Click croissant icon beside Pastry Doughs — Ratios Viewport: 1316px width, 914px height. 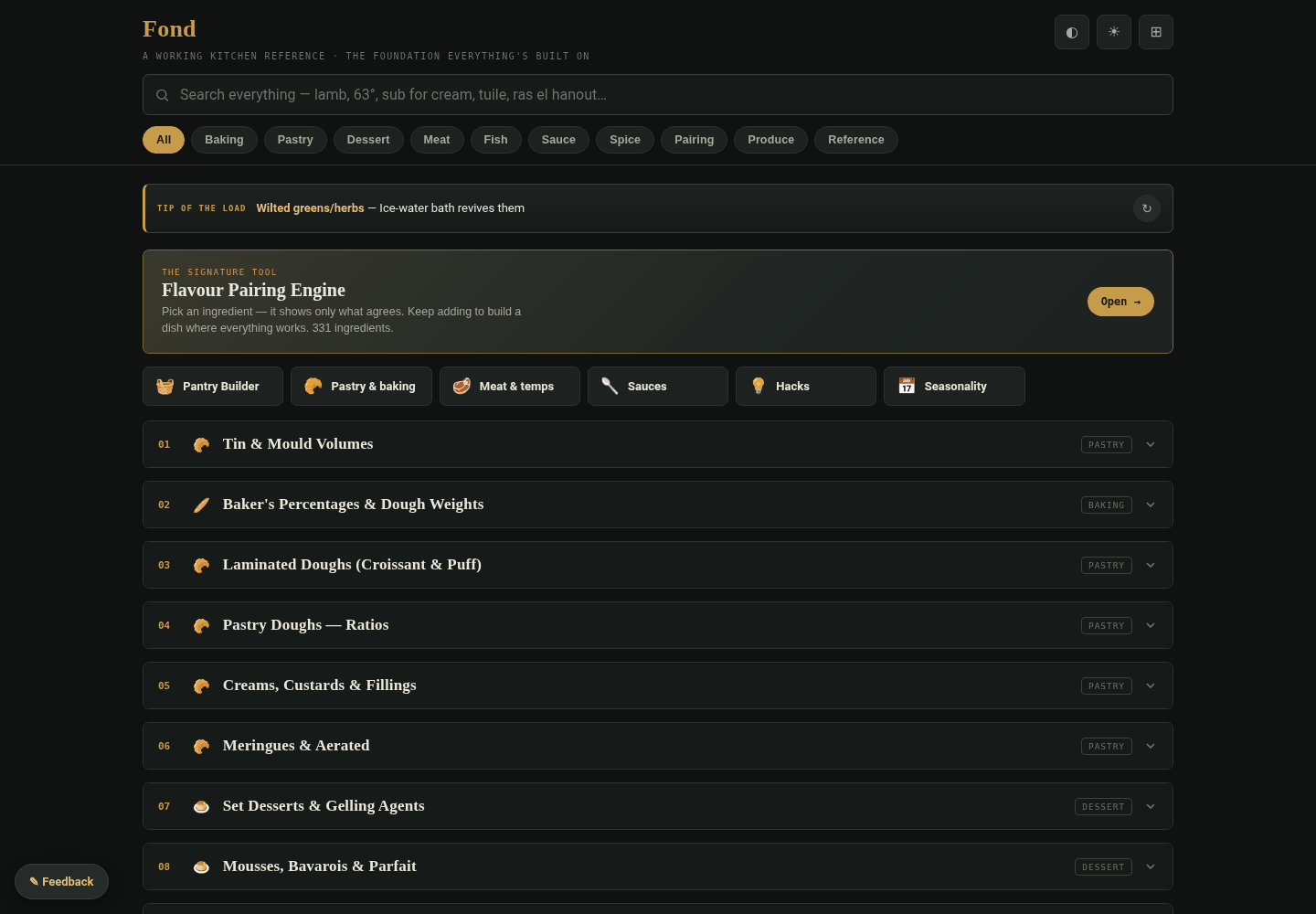[202, 625]
